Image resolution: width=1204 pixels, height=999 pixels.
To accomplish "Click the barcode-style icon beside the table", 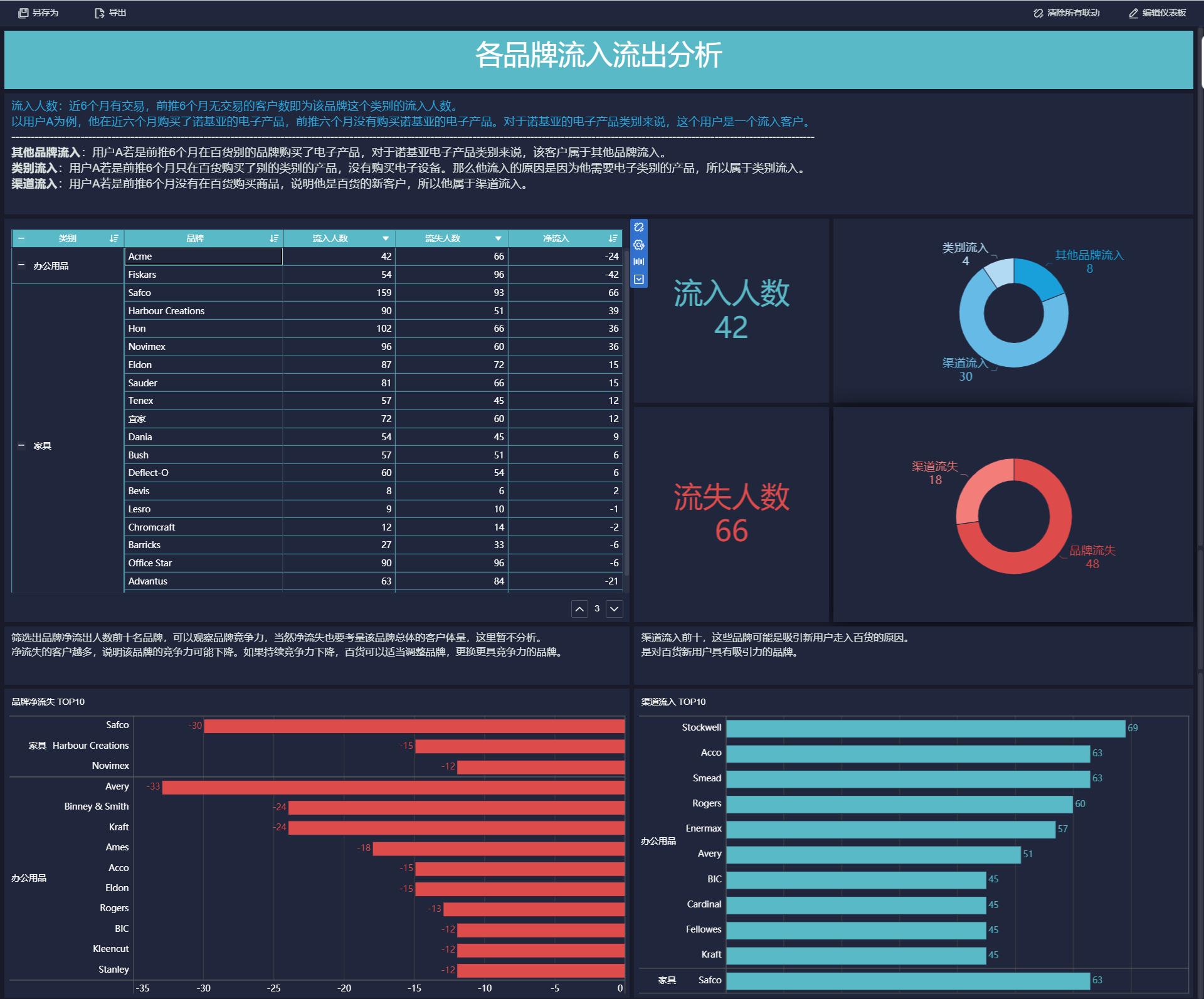I will tap(638, 262).
